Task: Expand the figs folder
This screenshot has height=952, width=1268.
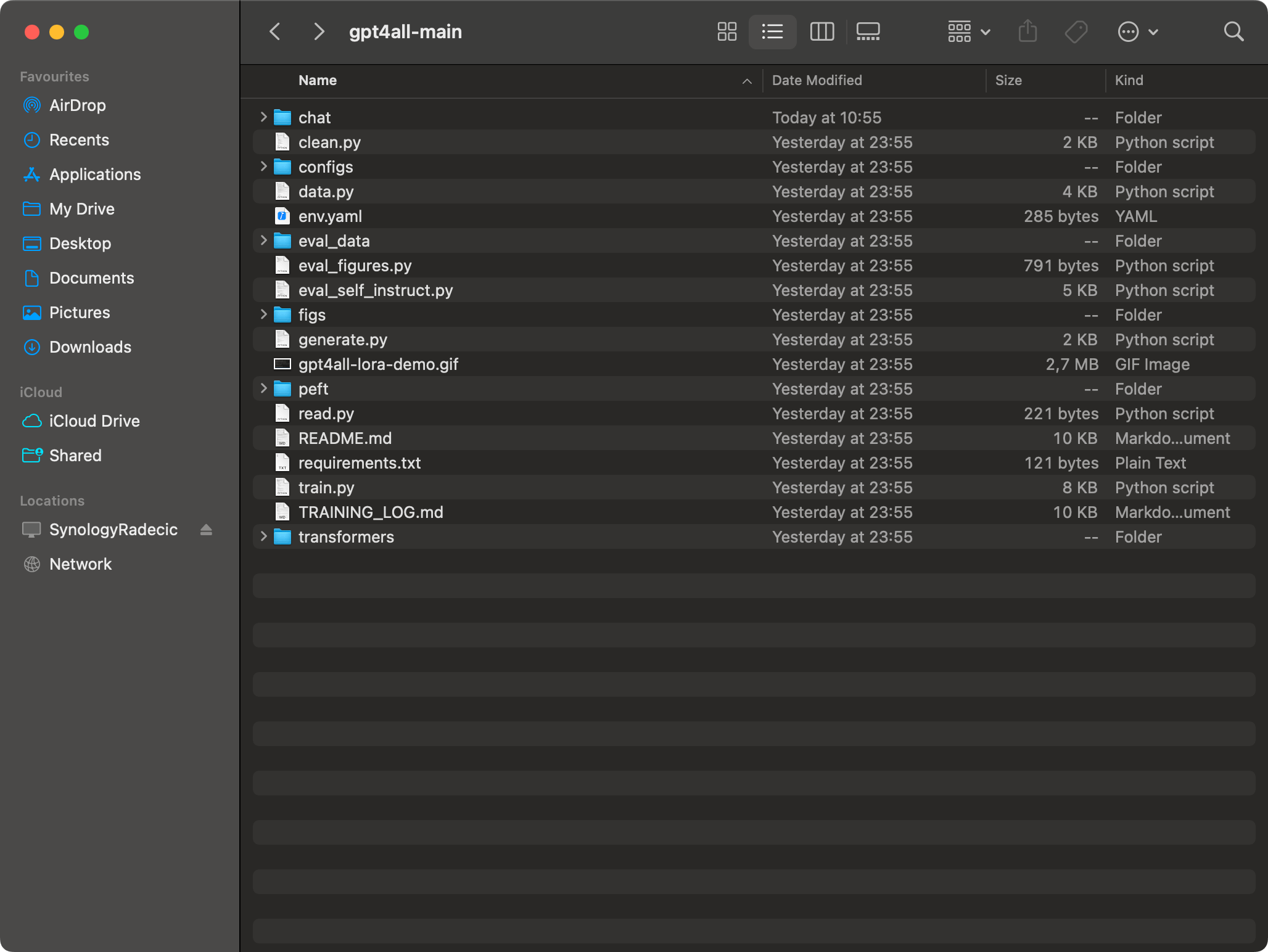Action: 263,314
